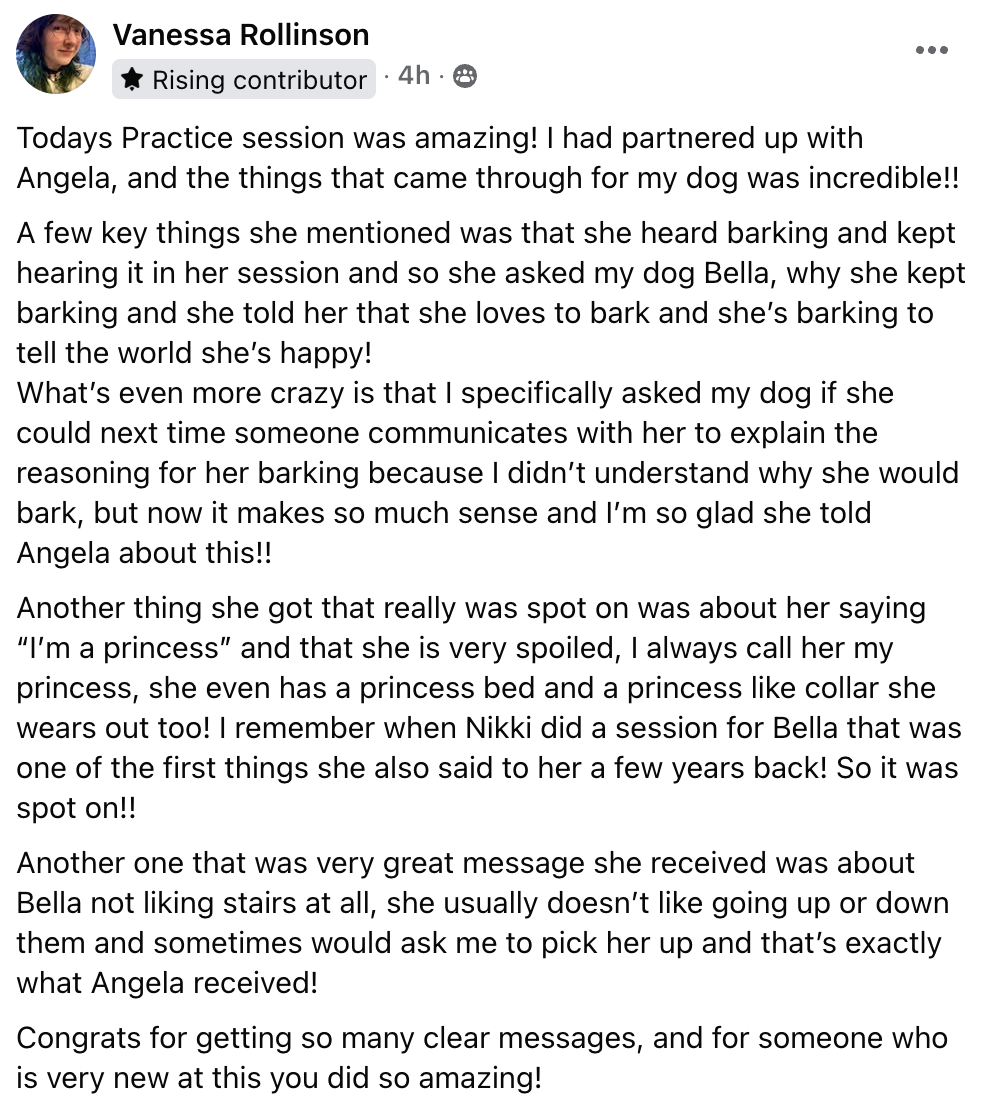Select the 'Todays Practice session was amazing' line
Image resolution: width=984 pixels, height=1112 pixels.
point(440,138)
